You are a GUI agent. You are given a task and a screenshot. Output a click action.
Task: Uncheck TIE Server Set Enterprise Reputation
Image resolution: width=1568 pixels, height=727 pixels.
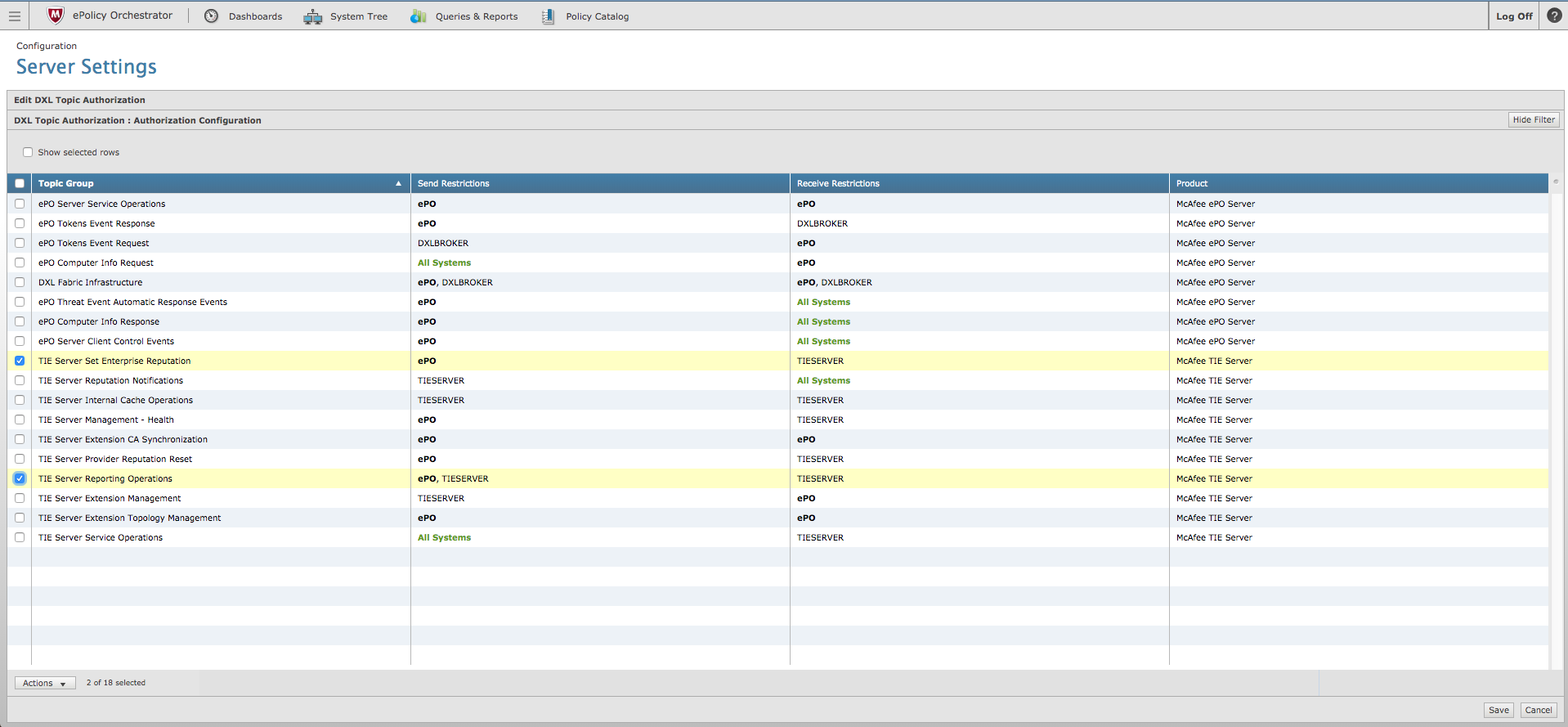click(20, 361)
